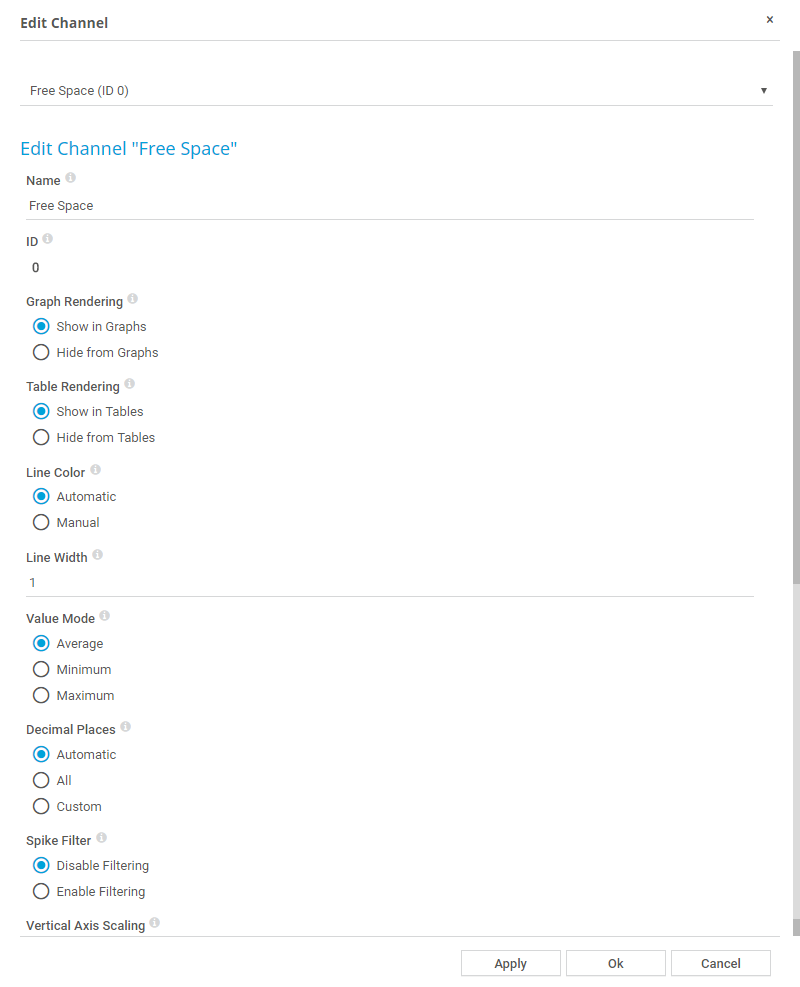Select Maximum value mode

(41, 695)
